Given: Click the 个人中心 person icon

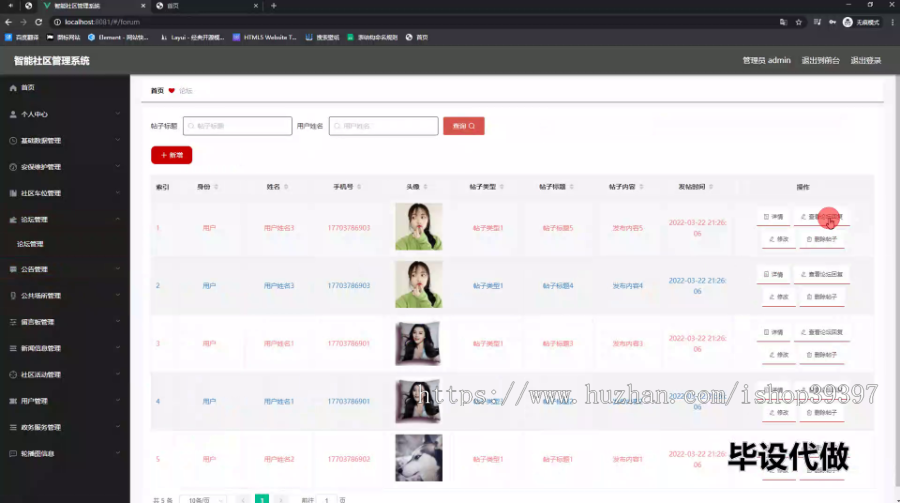Looking at the screenshot, I should click(x=13, y=114).
